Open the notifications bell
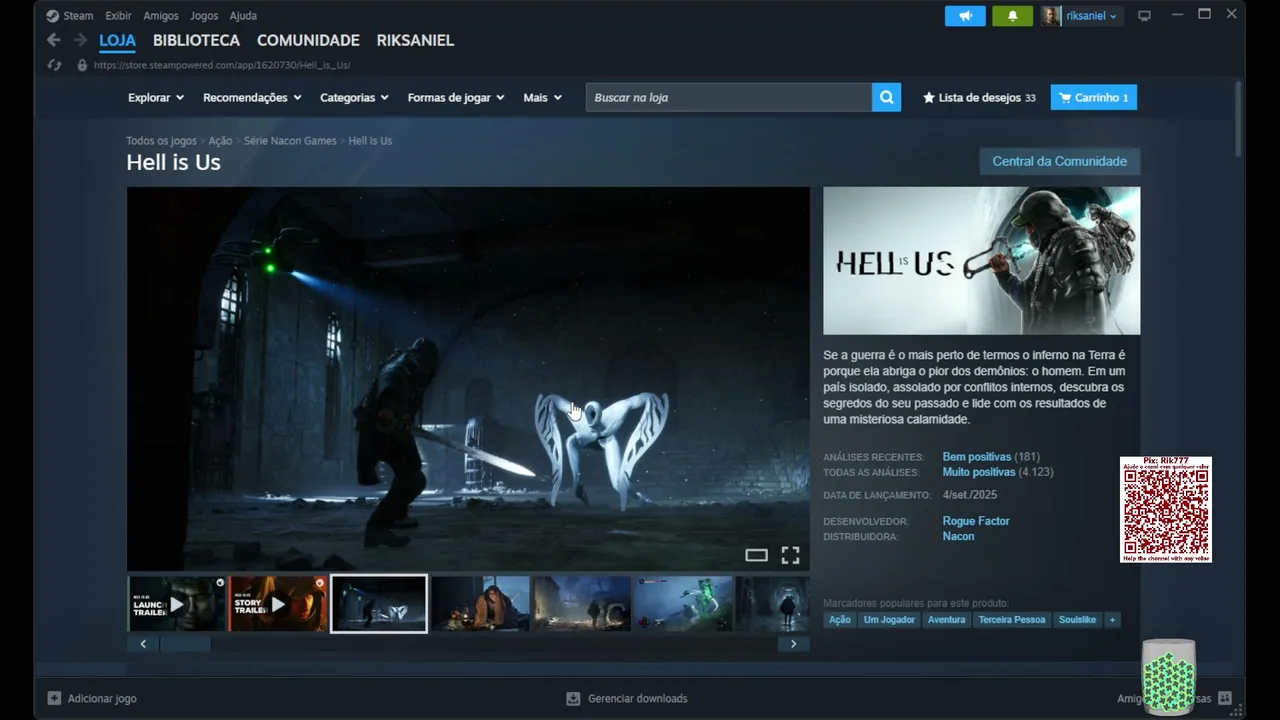 click(x=1012, y=16)
